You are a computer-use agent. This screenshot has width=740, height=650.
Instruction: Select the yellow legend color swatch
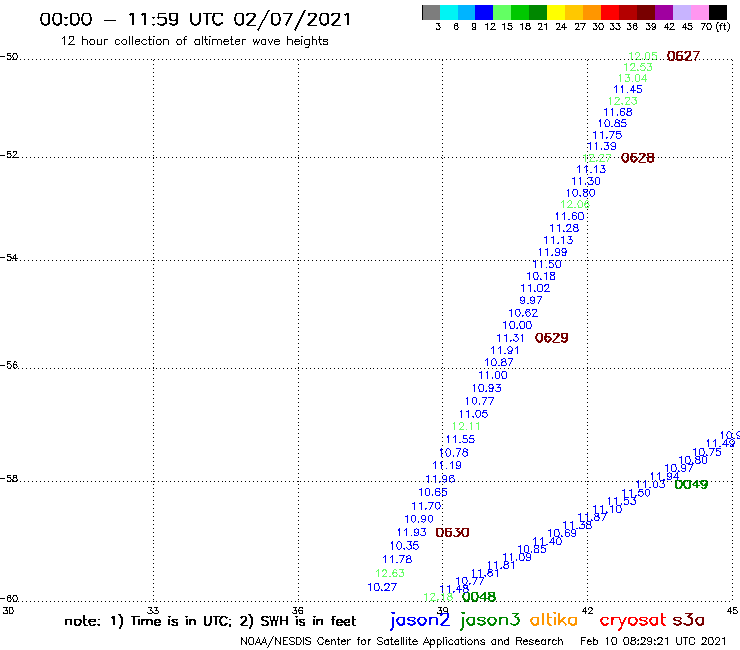(556, 12)
